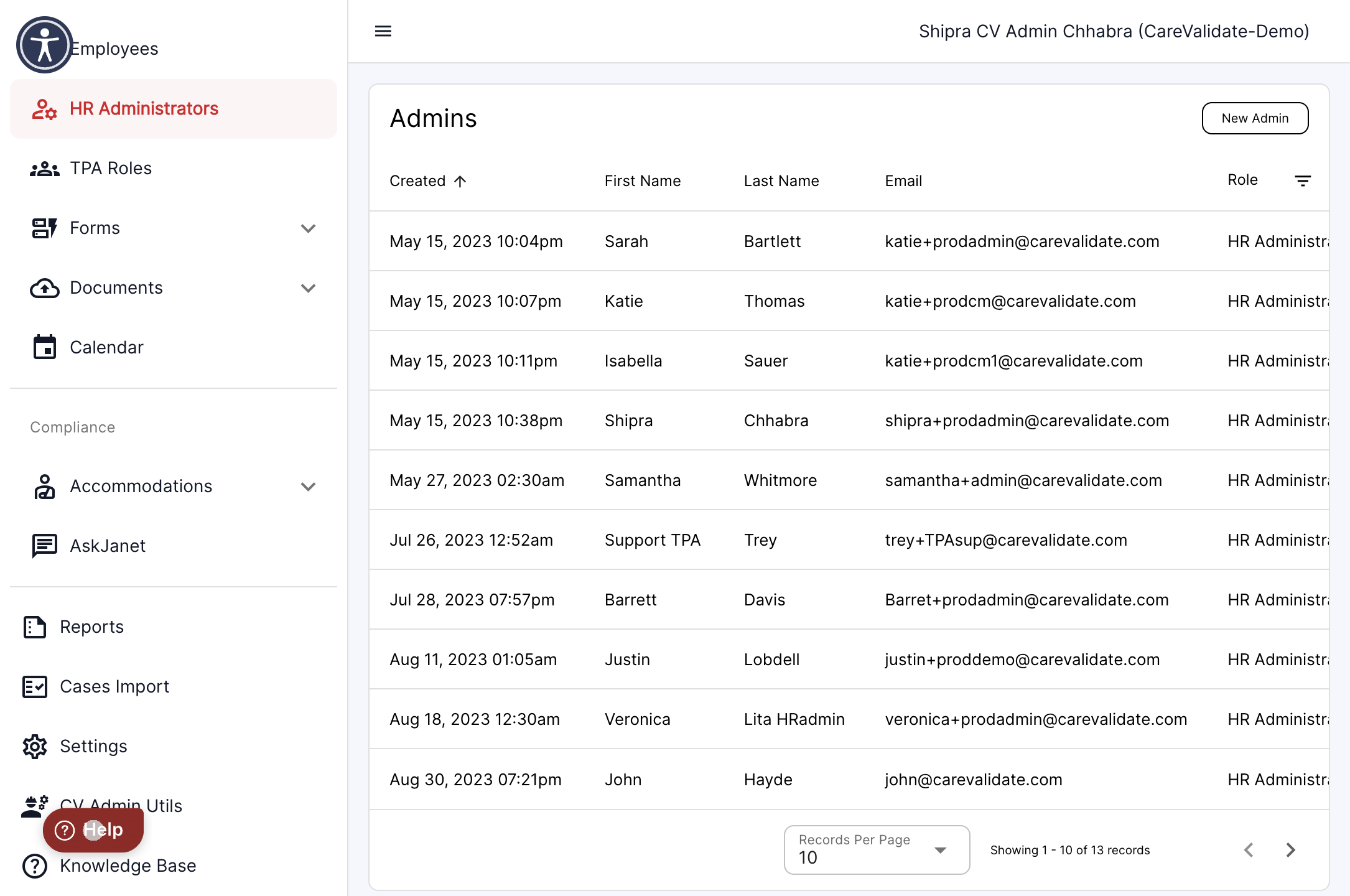This screenshot has height=896, width=1350.
Task: Click the Forms sidebar icon
Action: [x=44, y=228]
